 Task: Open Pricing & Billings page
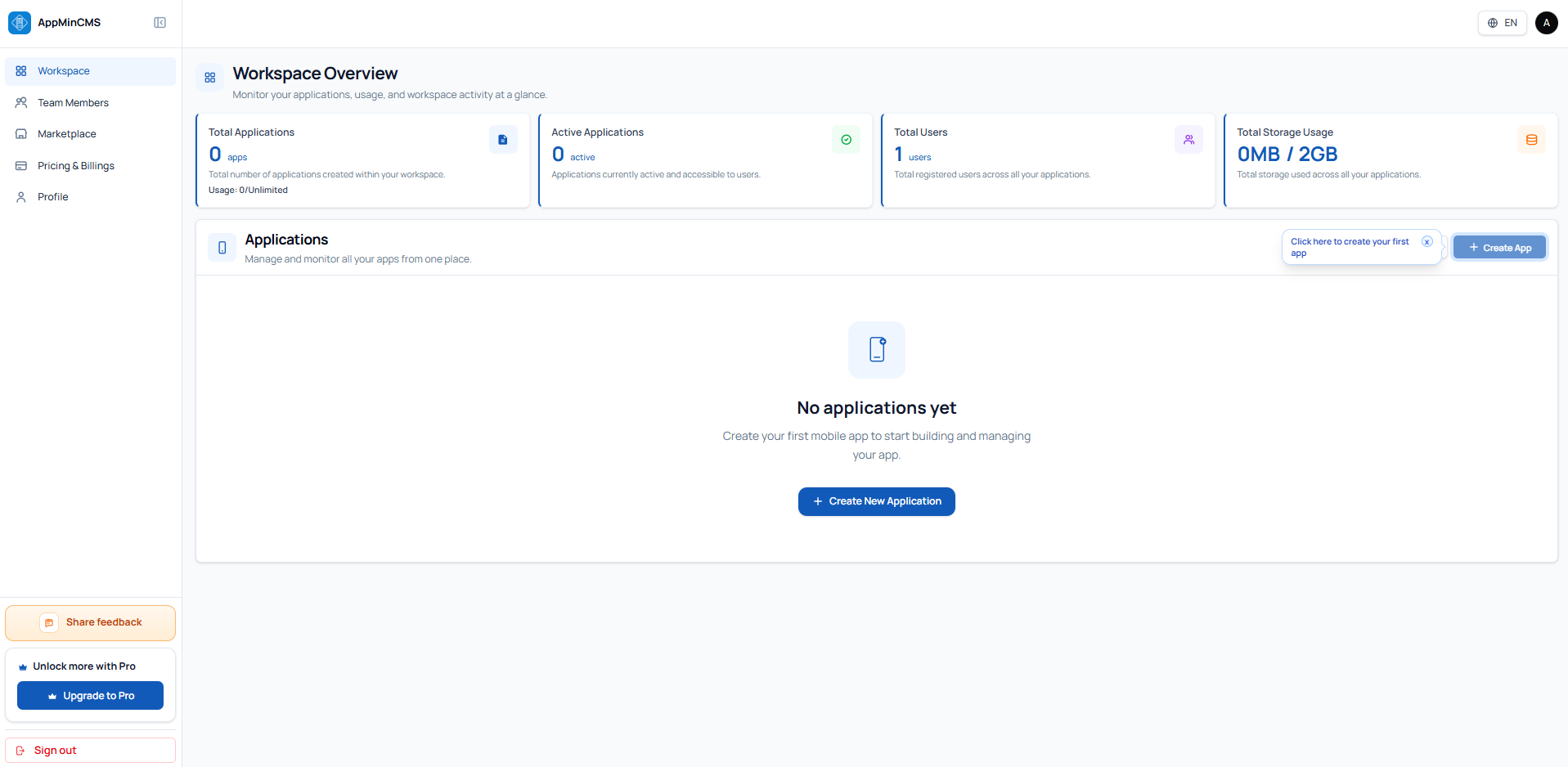[90, 166]
